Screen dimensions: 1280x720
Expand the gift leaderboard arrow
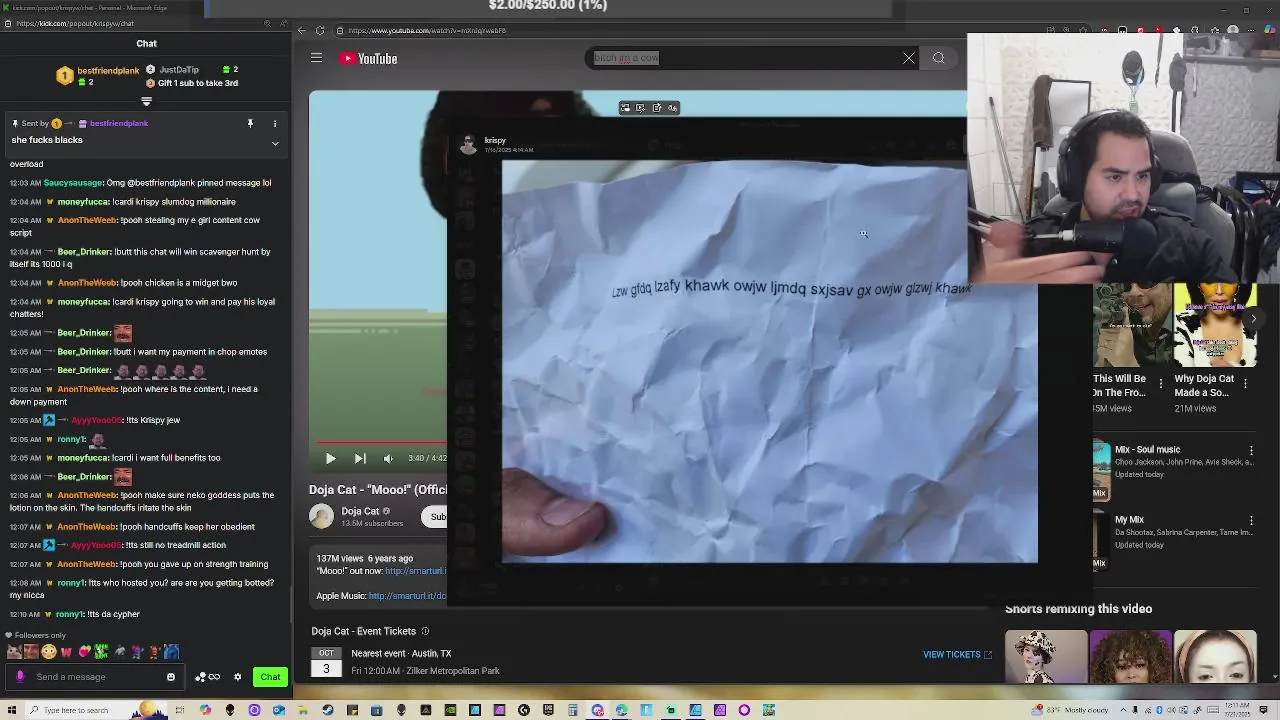point(146,102)
